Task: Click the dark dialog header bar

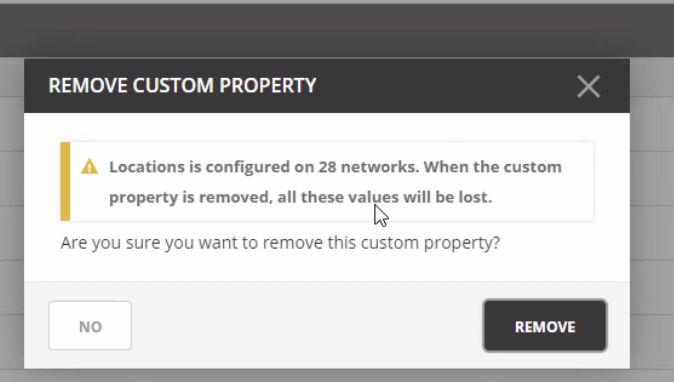Action: click(x=327, y=86)
